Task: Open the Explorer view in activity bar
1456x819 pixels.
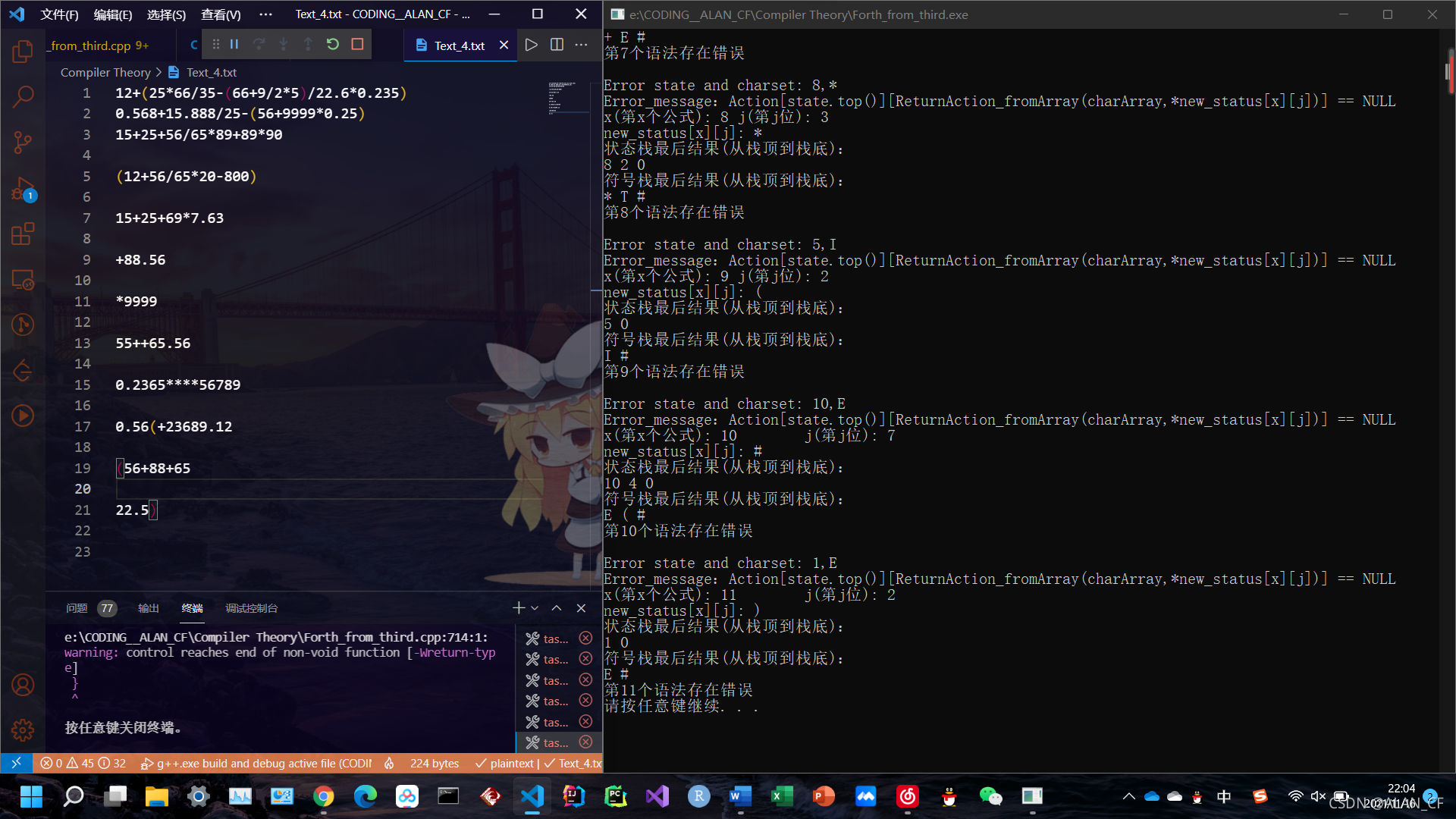Action: coord(23,52)
